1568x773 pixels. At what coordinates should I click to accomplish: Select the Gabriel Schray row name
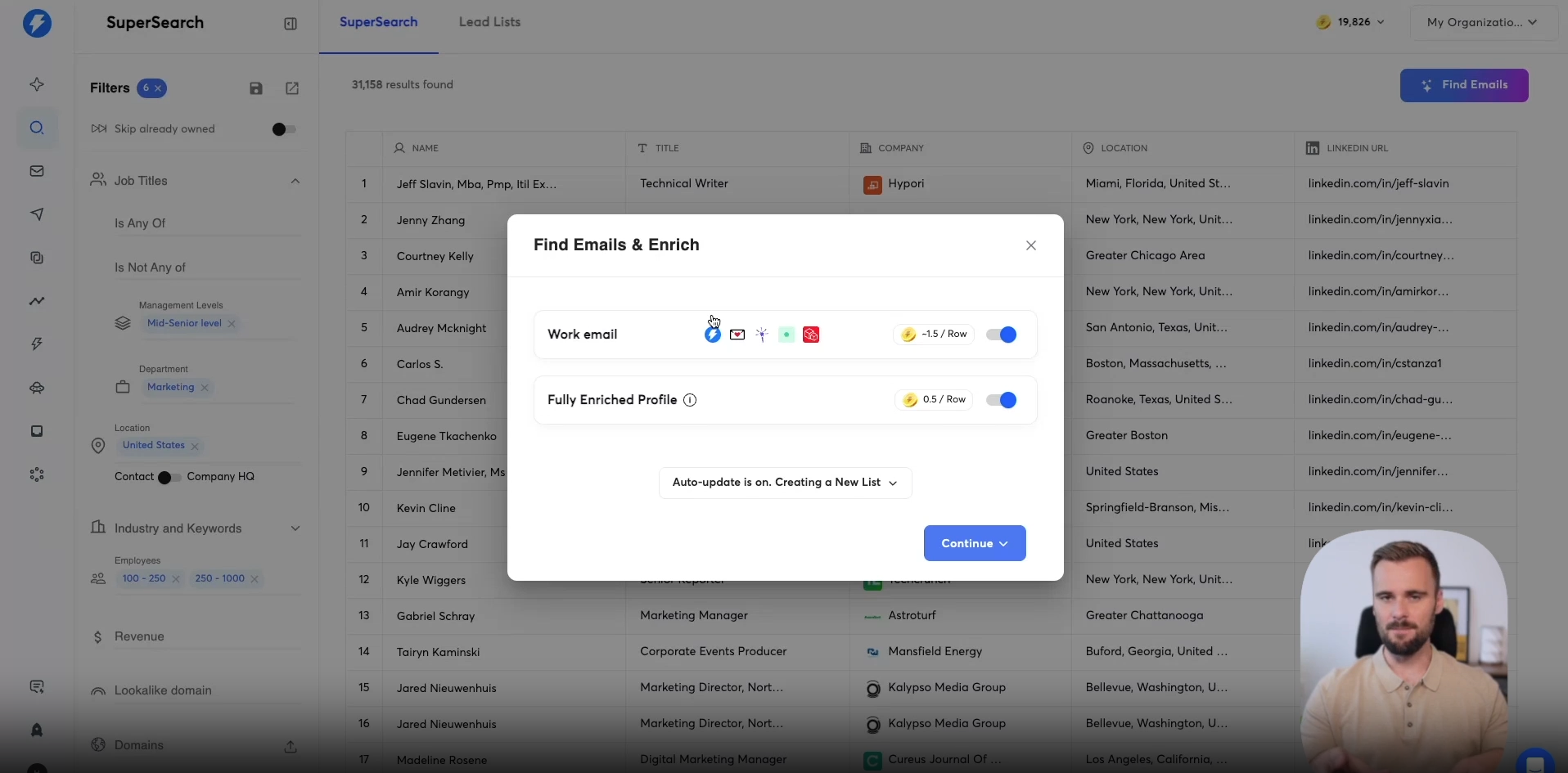point(435,616)
